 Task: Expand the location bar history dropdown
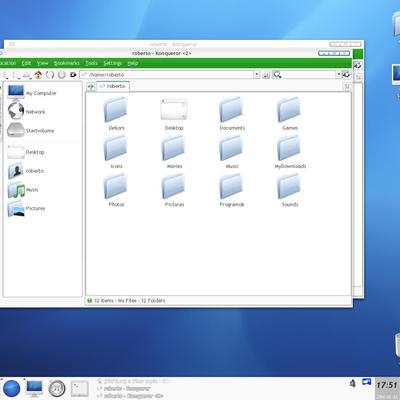[256, 75]
